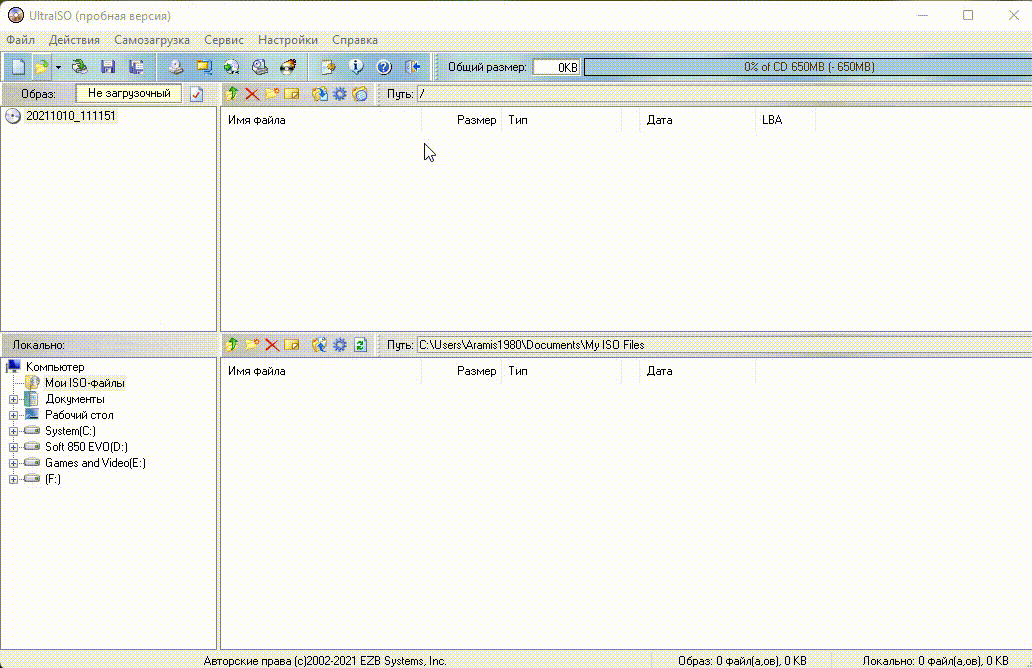Click the Rename icon in image pane toolbar
This screenshot has width=1032, height=668.
point(292,93)
